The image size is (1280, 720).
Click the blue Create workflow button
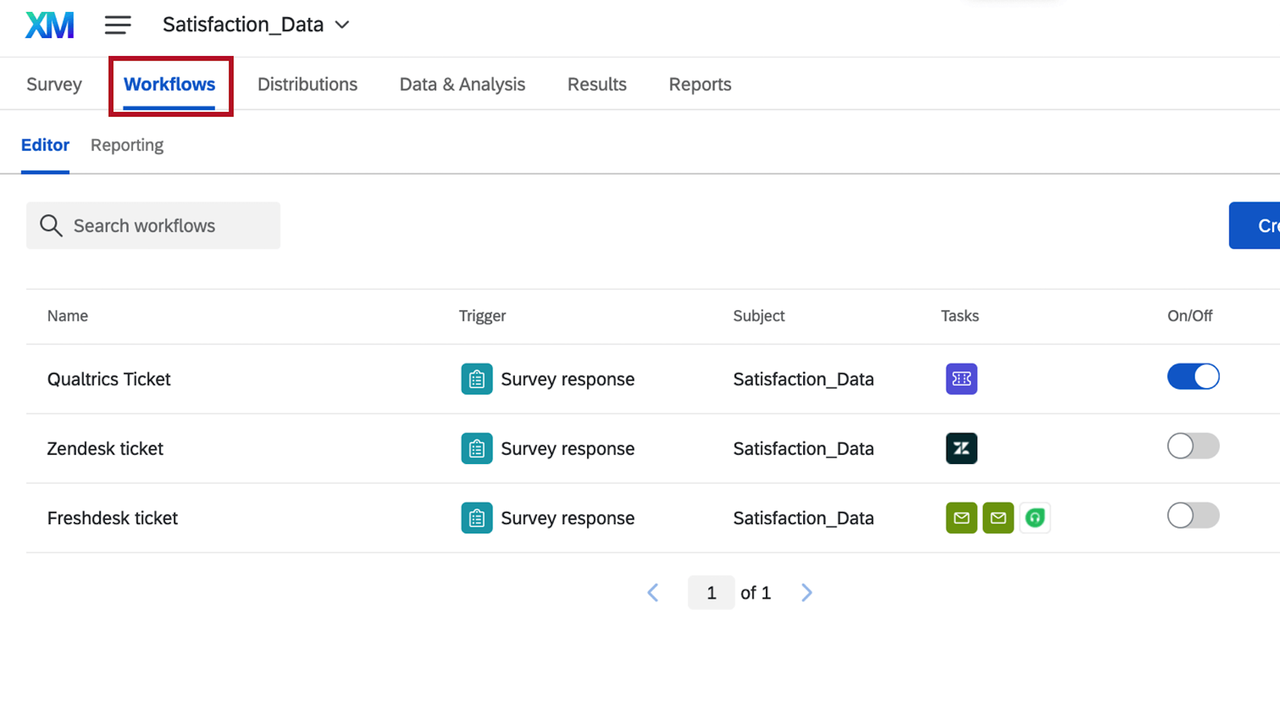click(x=1255, y=226)
